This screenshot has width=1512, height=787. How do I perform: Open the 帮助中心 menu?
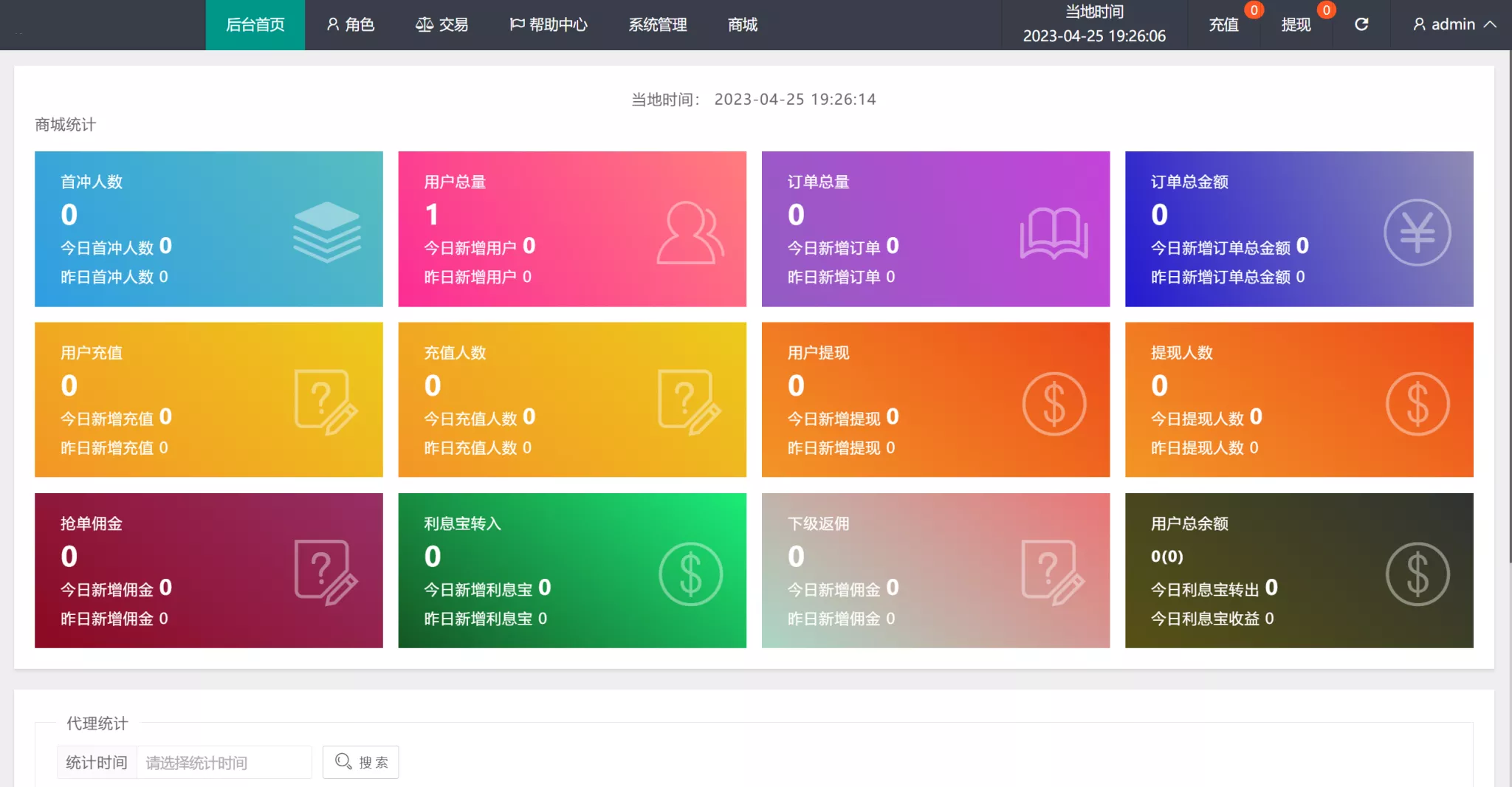pos(549,24)
